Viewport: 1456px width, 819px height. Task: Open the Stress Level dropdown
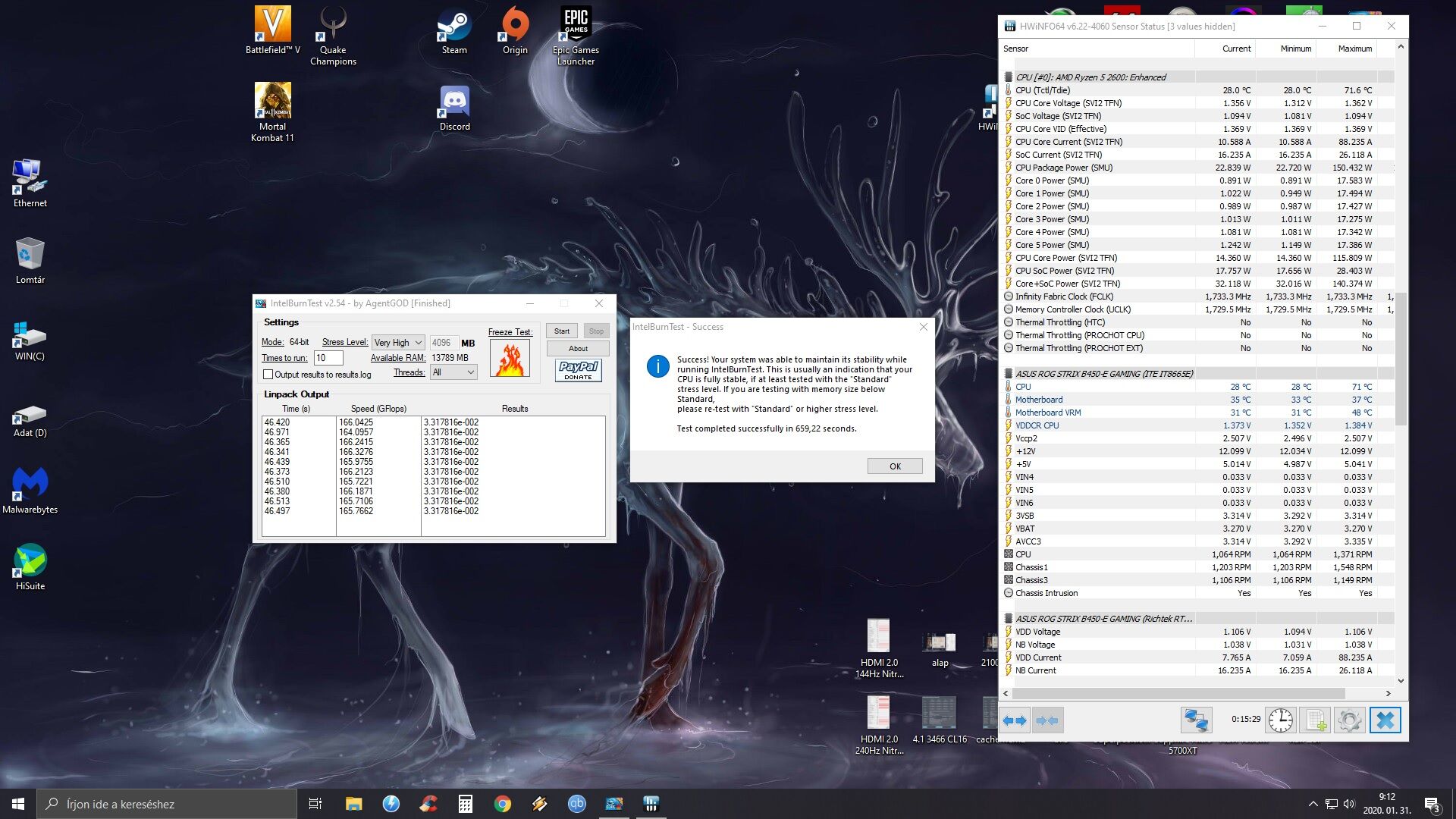pos(398,343)
